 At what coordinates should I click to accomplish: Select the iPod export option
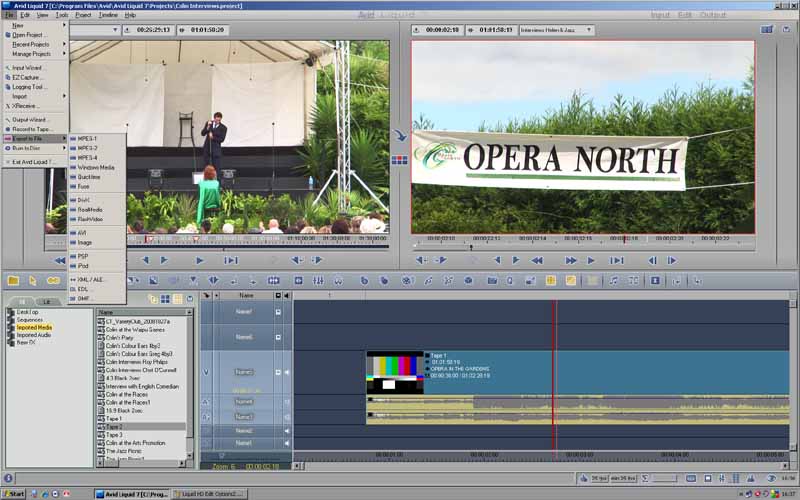coord(96,266)
